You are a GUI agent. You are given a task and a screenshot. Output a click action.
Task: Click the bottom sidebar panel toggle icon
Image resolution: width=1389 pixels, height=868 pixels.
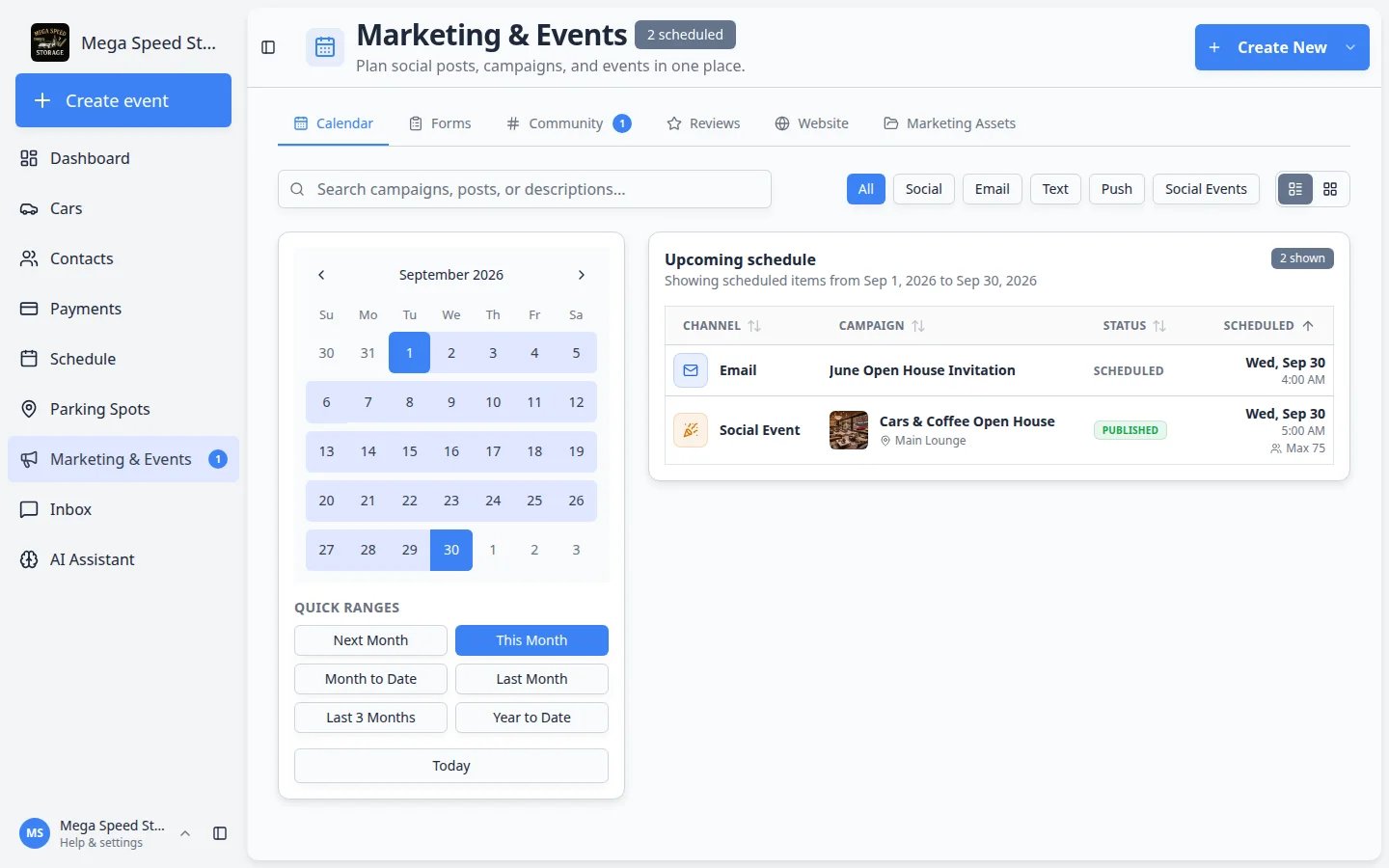(220, 833)
